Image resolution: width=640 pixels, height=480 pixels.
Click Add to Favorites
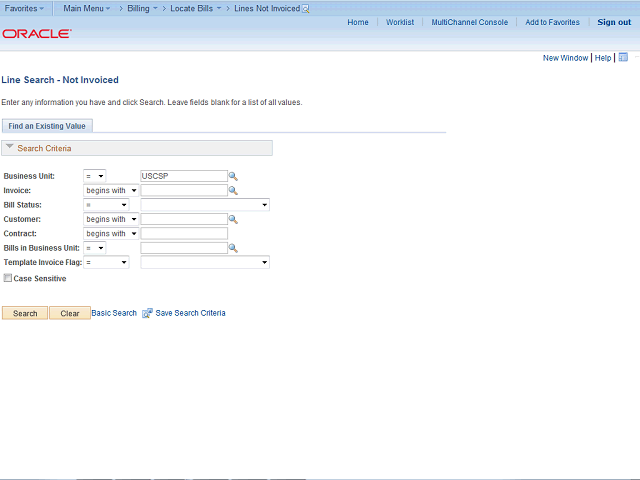pyautogui.click(x=552, y=22)
